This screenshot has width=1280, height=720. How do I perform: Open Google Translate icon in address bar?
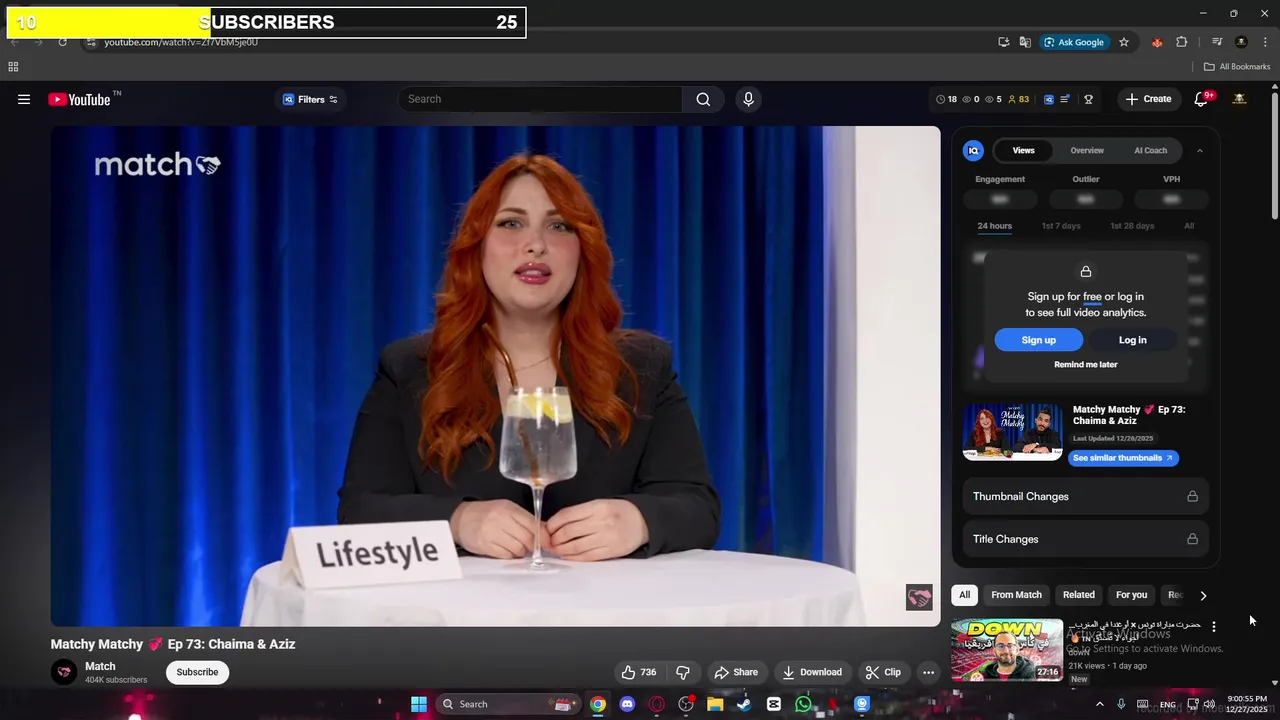tap(1025, 42)
